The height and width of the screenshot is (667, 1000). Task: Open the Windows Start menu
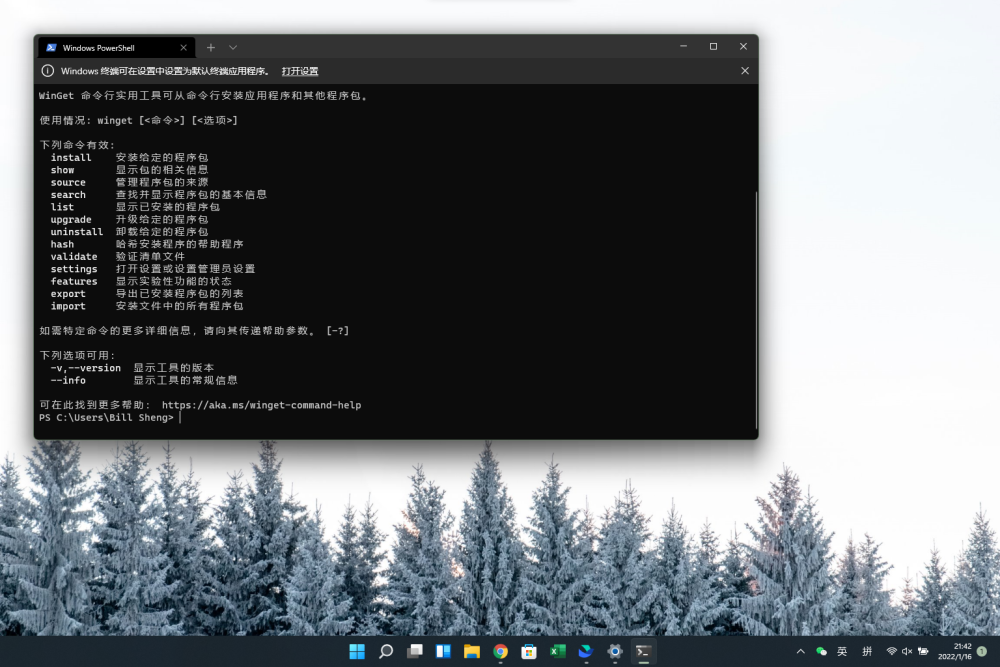click(x=357, y=652)
